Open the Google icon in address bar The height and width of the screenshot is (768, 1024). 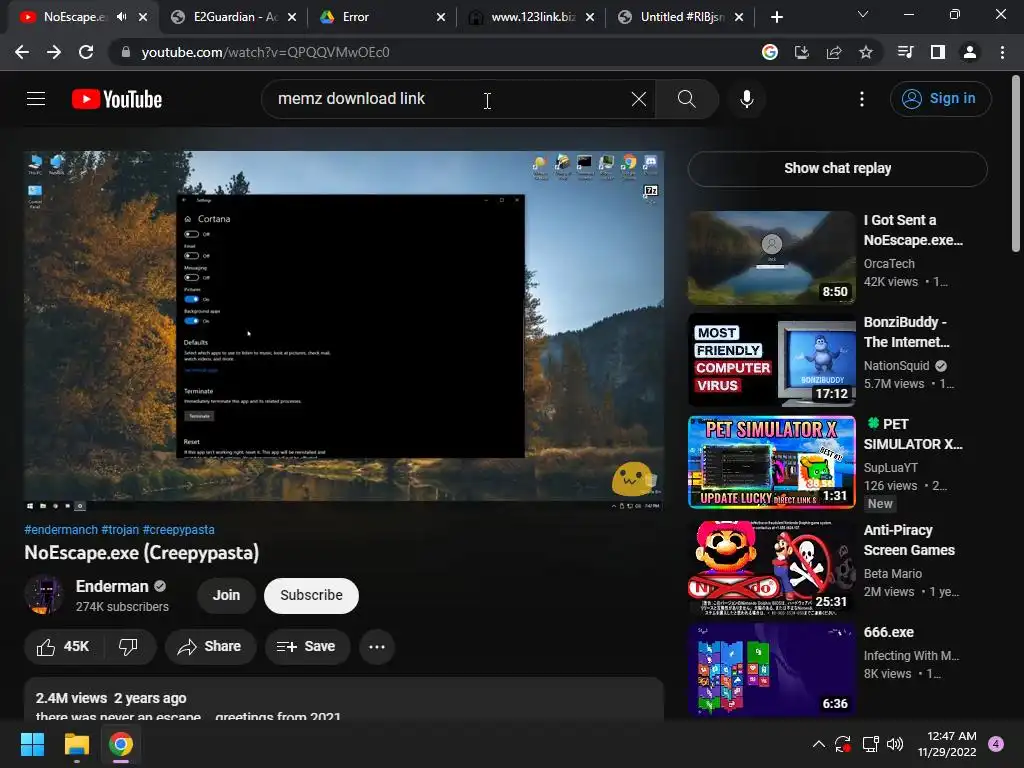tap(770, 52)
